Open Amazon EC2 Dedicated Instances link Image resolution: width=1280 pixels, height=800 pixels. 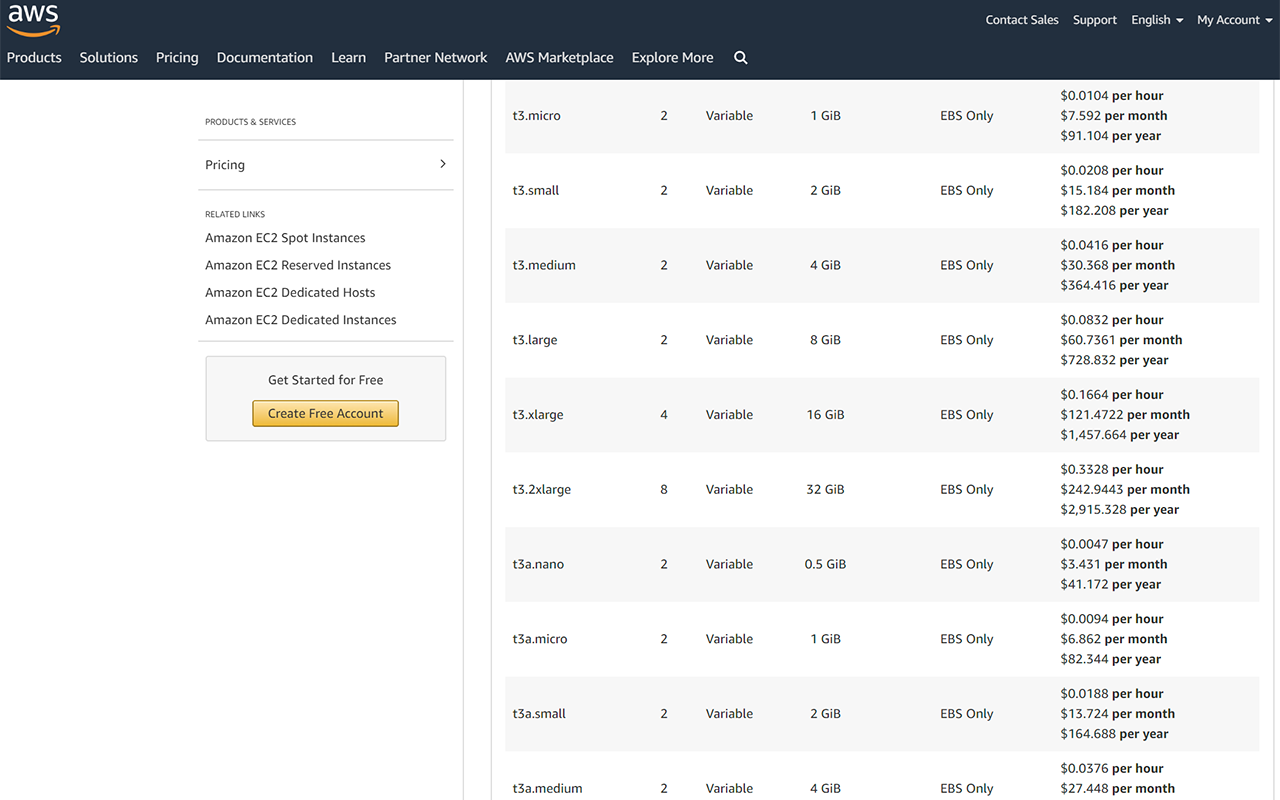[300, 319]
